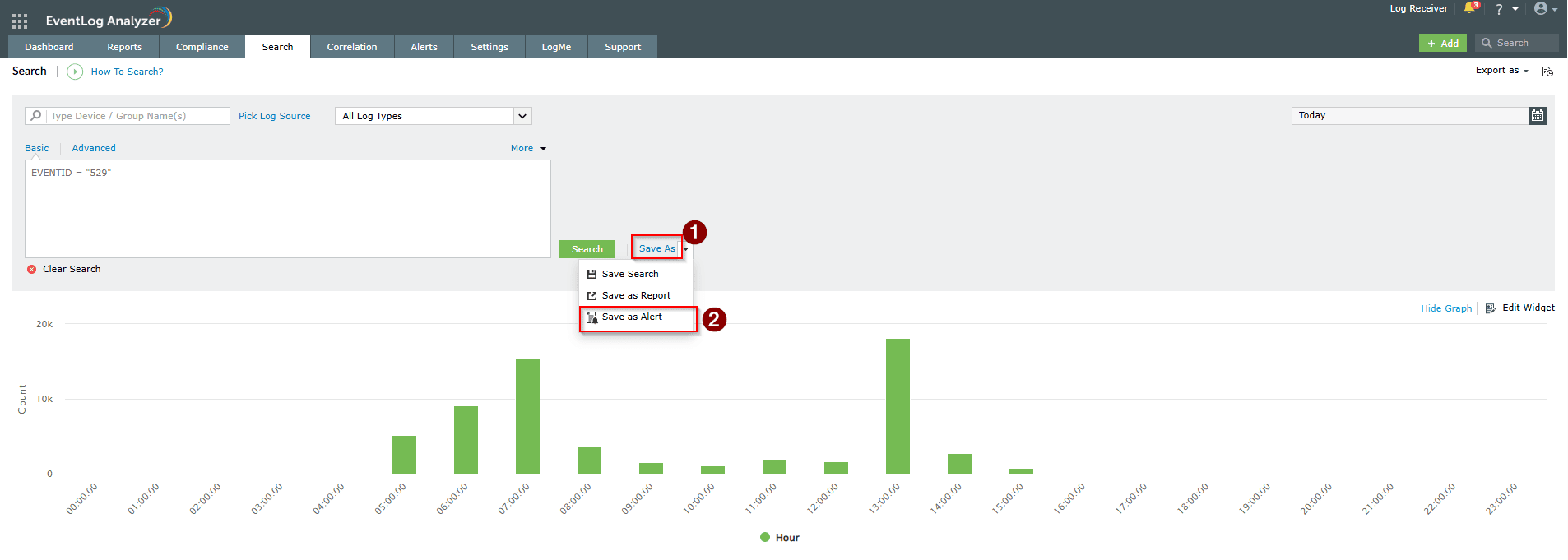Open the More options dropdown
Viewport: 1568px width, 560px height.
(x=527, y=149)
